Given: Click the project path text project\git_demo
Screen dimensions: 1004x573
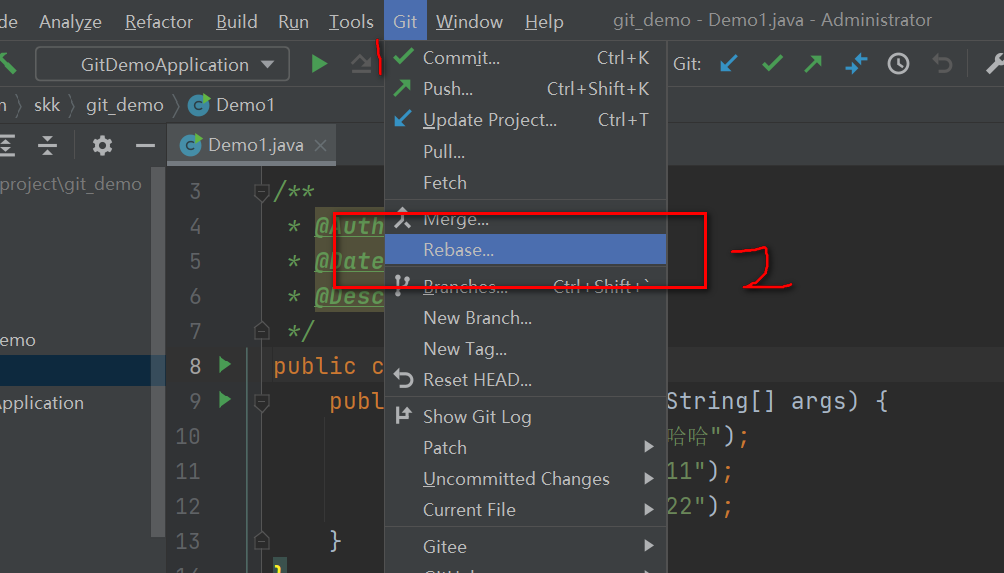Looking at the screenshot, I should click(70, 184).
